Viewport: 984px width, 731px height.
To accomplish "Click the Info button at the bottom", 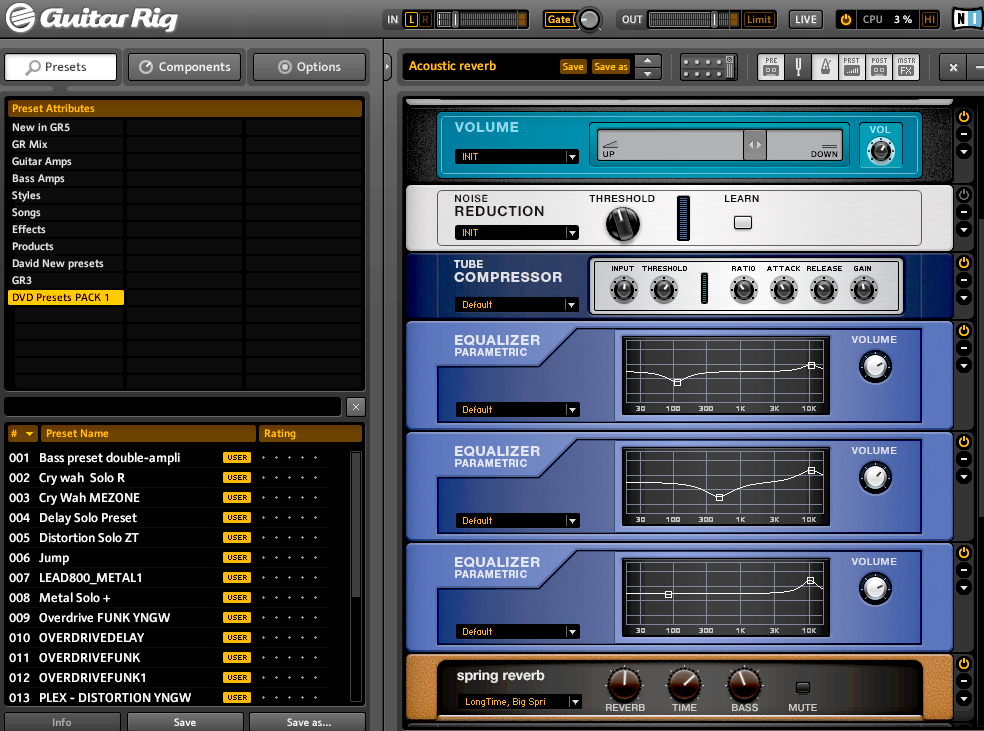I will click(x=62, y=721).
